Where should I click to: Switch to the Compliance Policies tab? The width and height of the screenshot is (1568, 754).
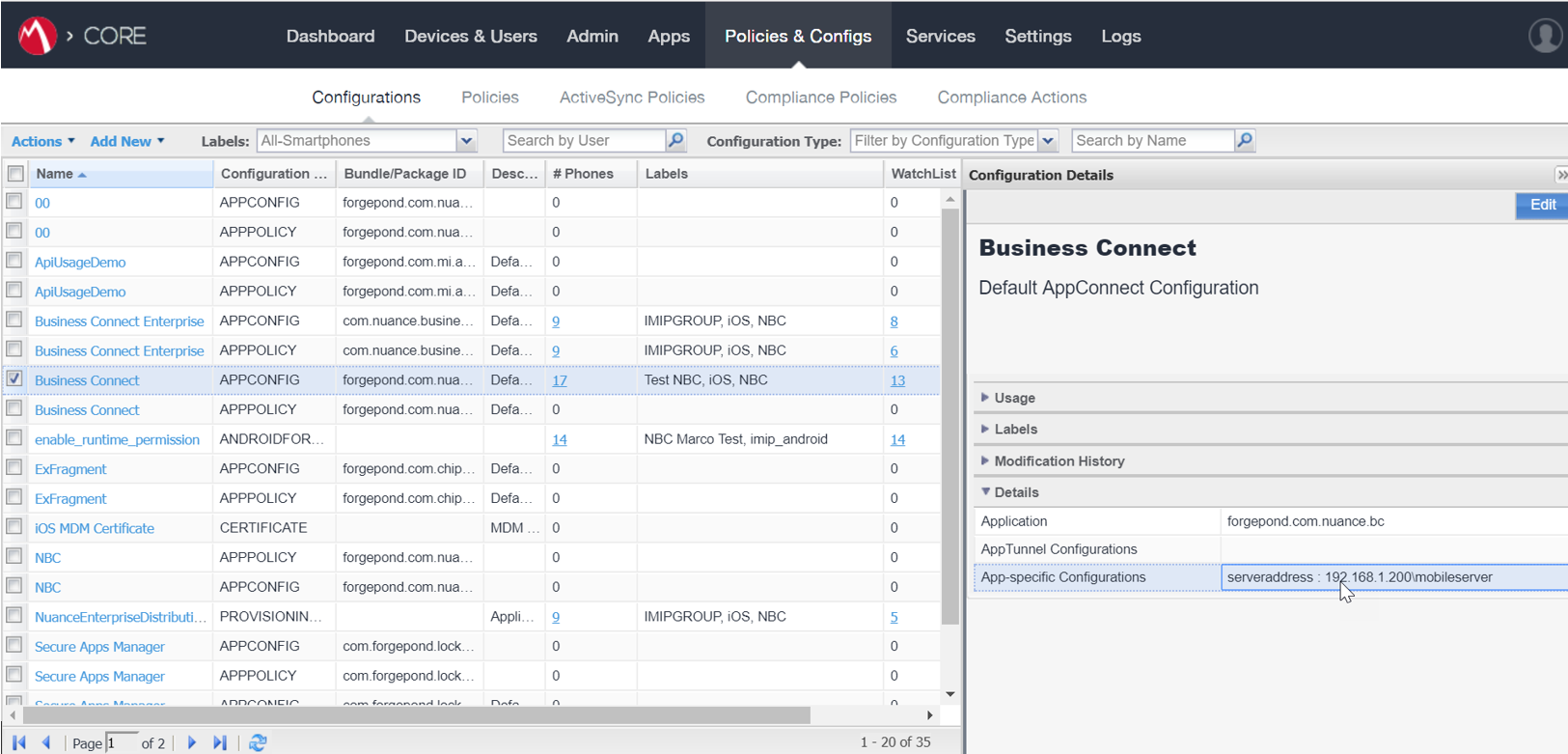coord(820,98)
